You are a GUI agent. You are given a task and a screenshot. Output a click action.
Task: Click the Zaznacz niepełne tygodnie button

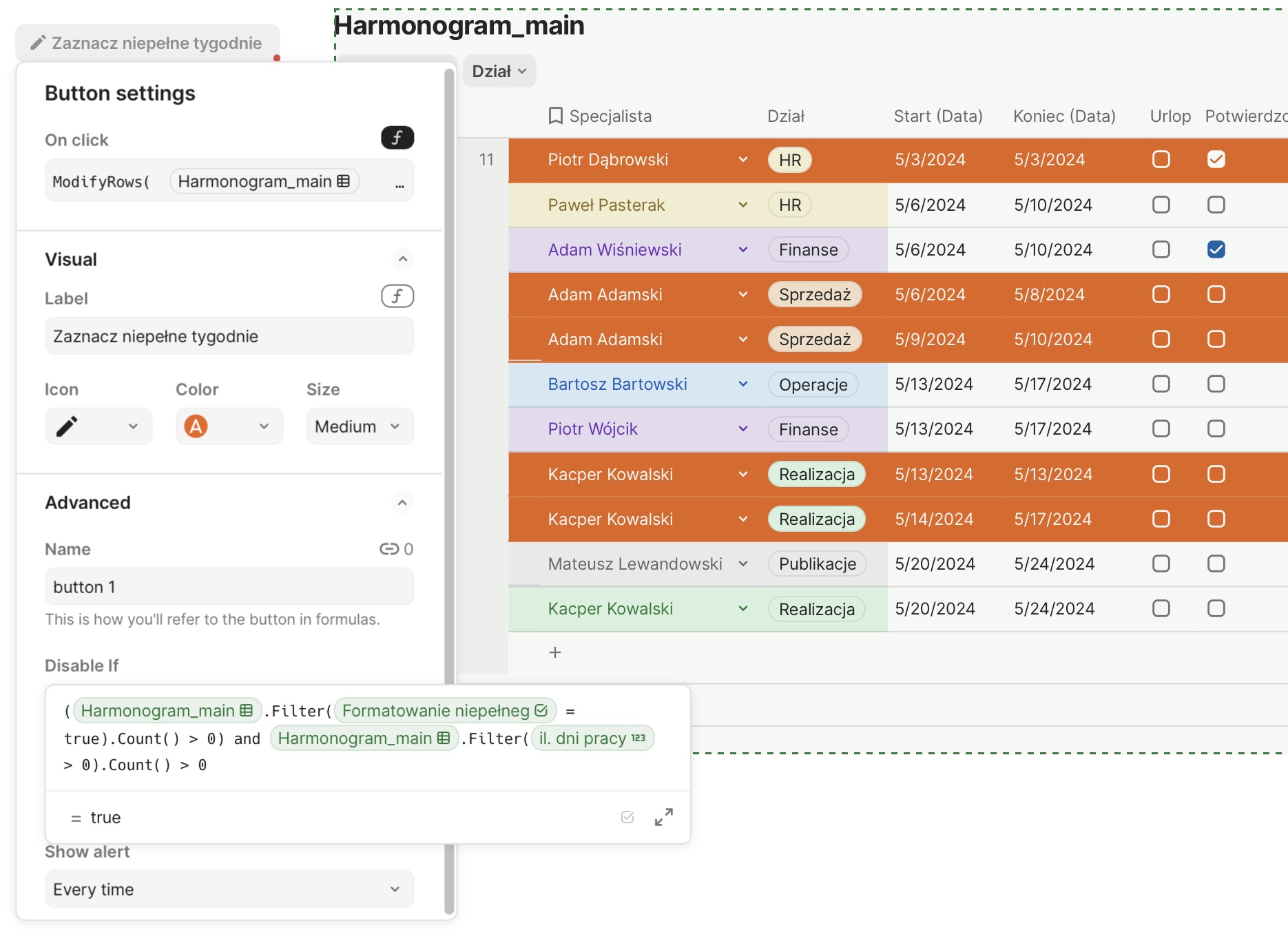click(x=147, y=43)
